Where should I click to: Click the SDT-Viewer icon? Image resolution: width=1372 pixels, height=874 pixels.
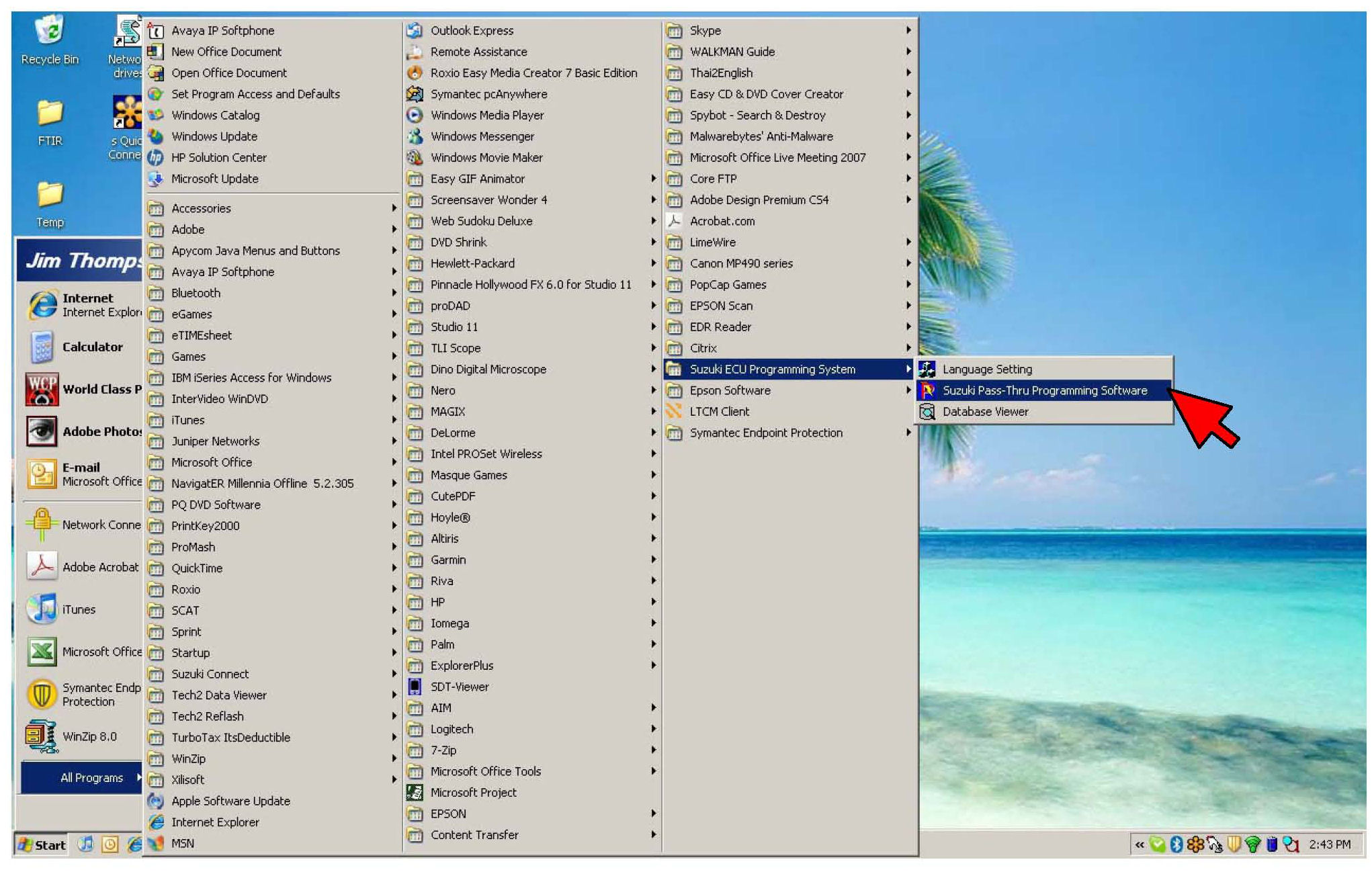click(415, 687)
